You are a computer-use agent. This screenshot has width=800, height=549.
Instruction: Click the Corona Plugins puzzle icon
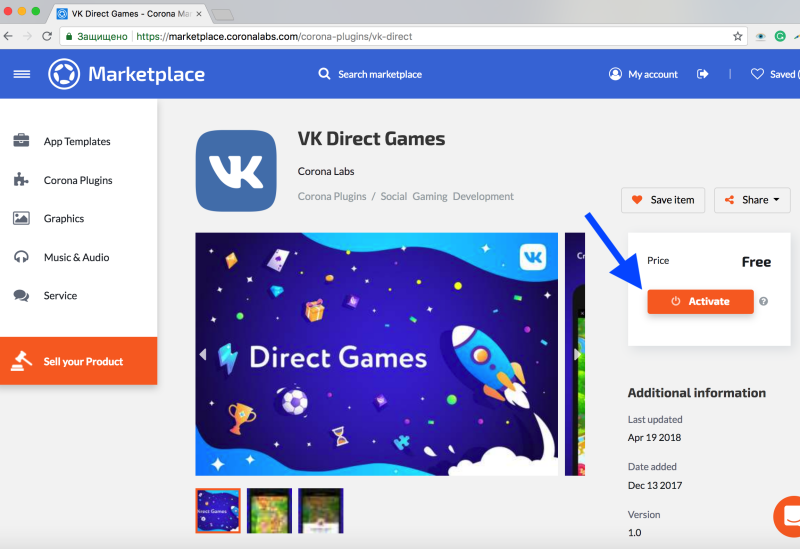point(21,179)
